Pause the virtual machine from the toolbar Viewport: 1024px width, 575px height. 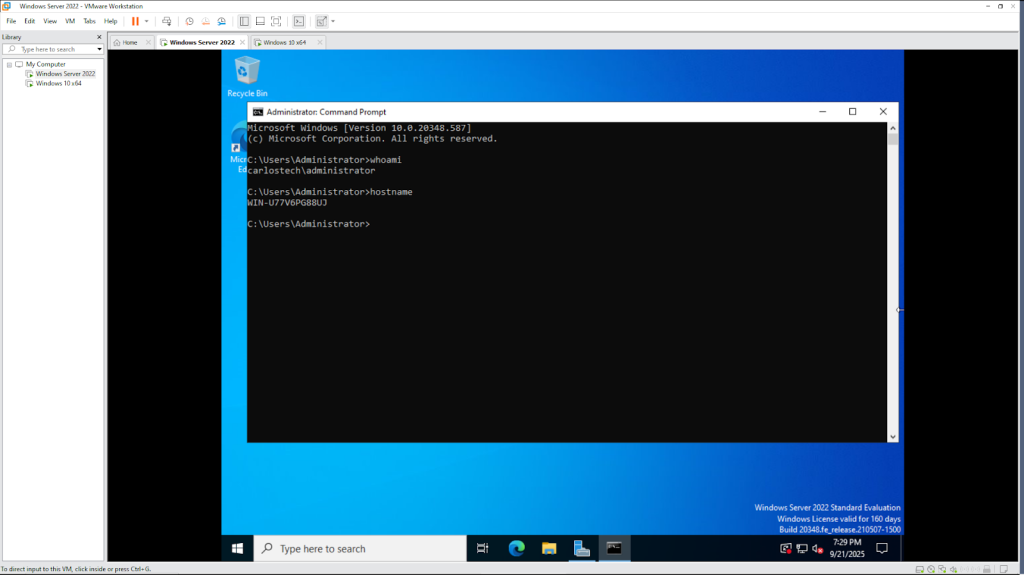[x=135, y=21]
